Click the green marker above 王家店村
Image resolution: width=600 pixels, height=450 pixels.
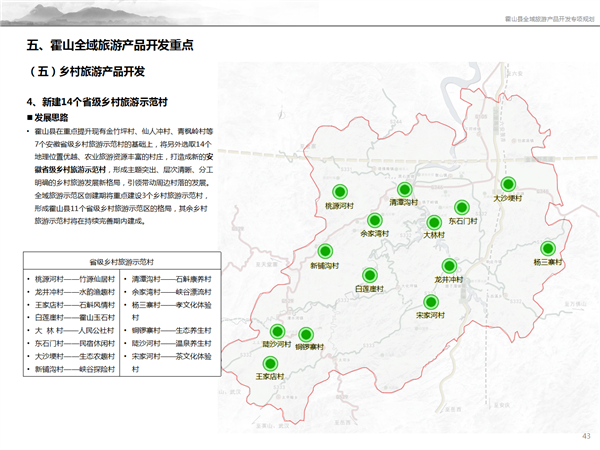(x=270, y=364)
